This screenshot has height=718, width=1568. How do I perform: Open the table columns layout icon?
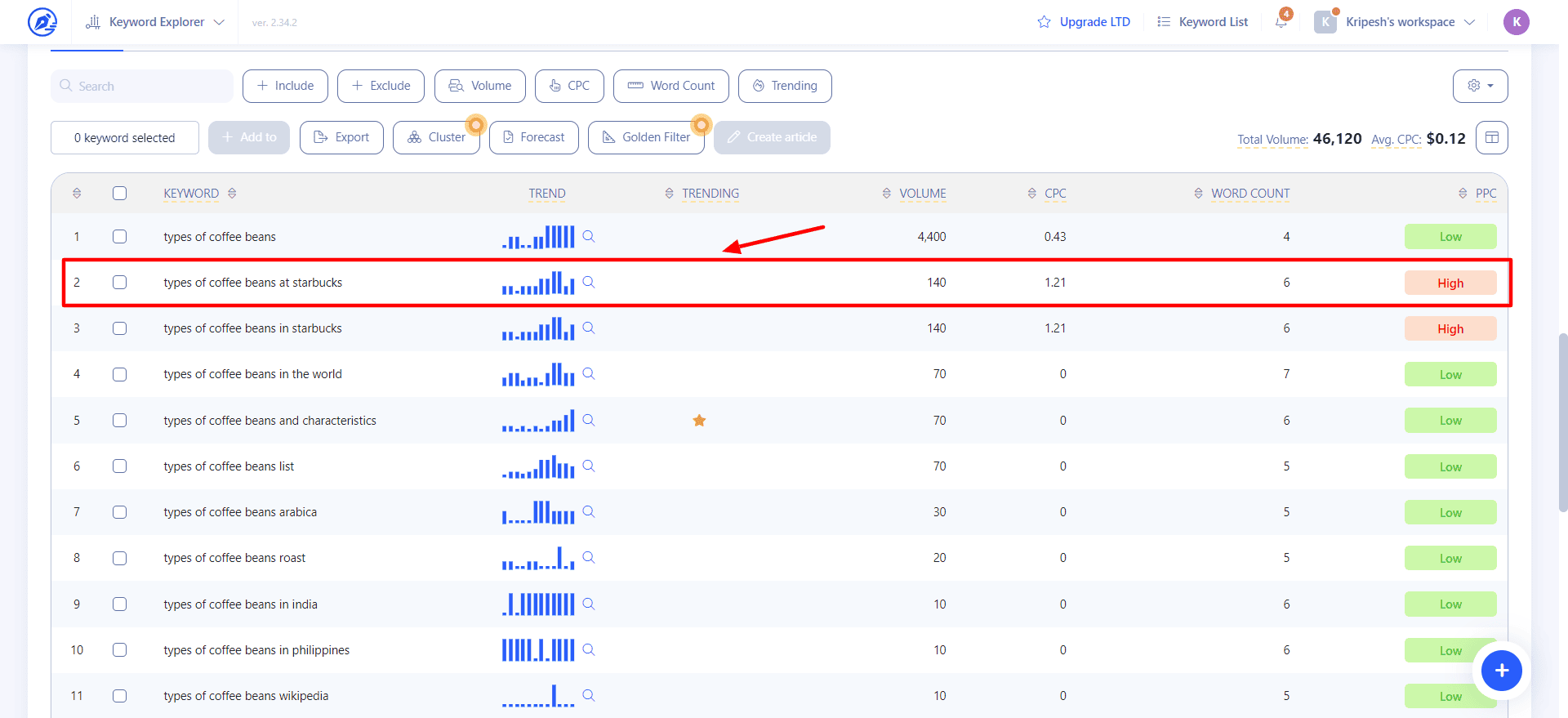[1491, 138]
